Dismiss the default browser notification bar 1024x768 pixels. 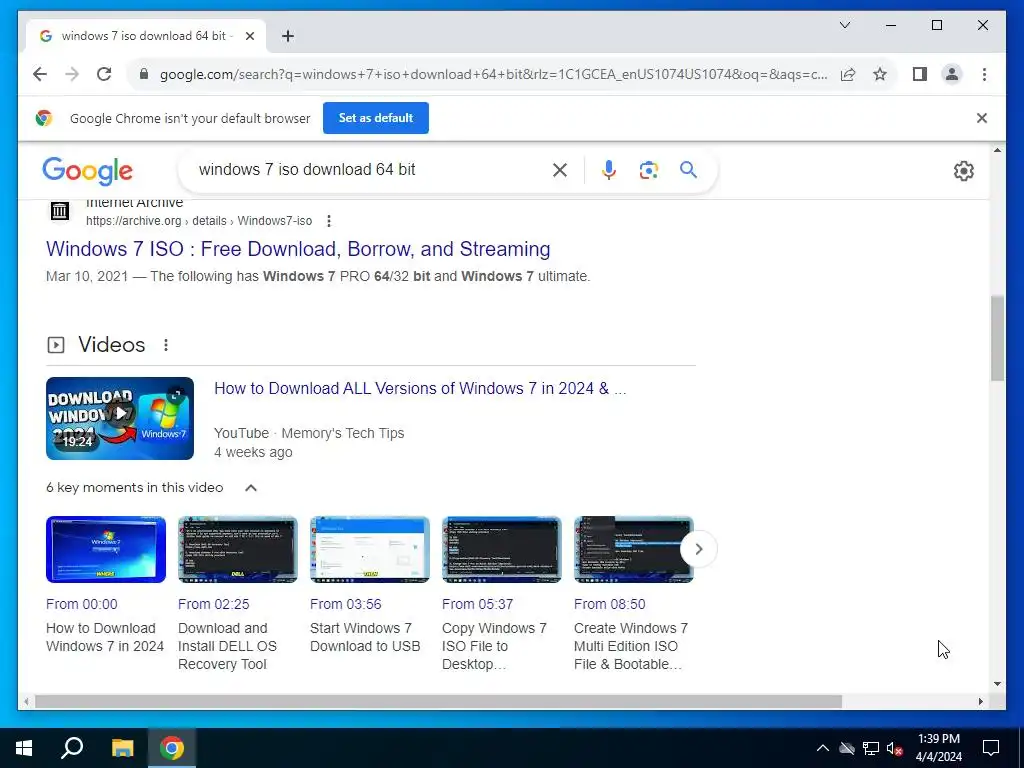982,118
